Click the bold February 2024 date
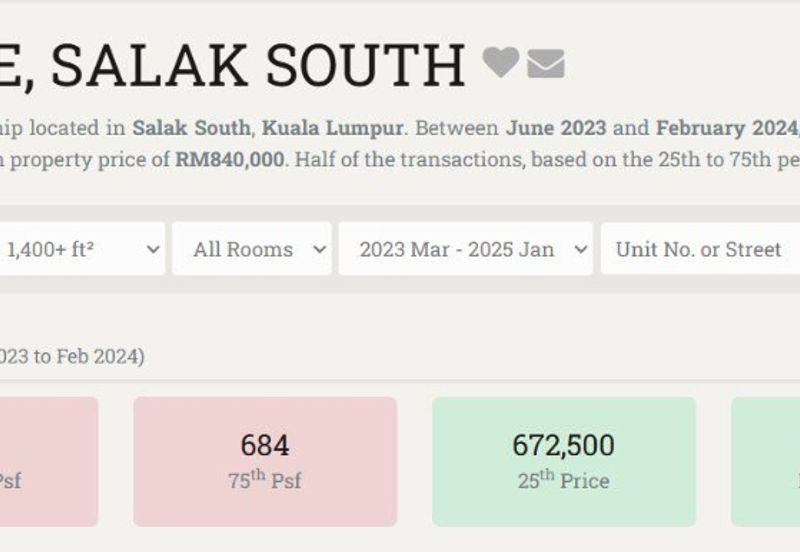This screenshot has width=800, height=552. (x=726, y=128)
